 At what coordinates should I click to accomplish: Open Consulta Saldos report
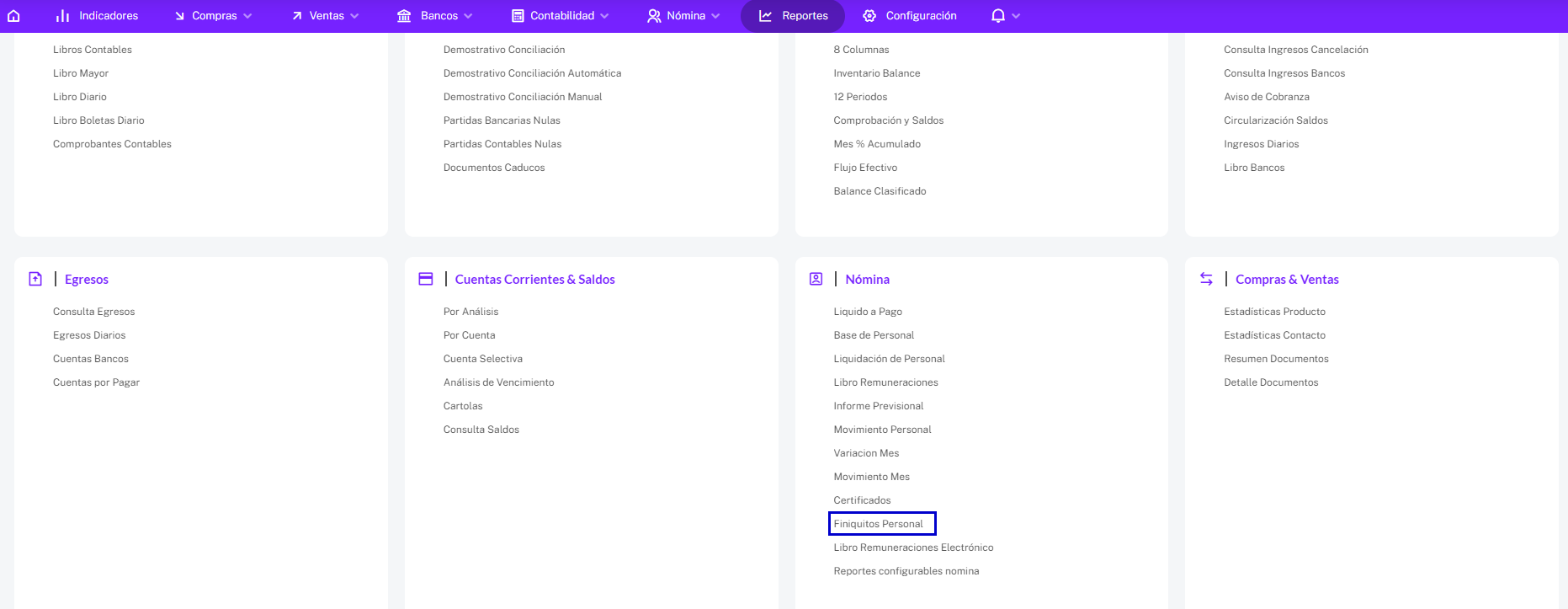481,430
